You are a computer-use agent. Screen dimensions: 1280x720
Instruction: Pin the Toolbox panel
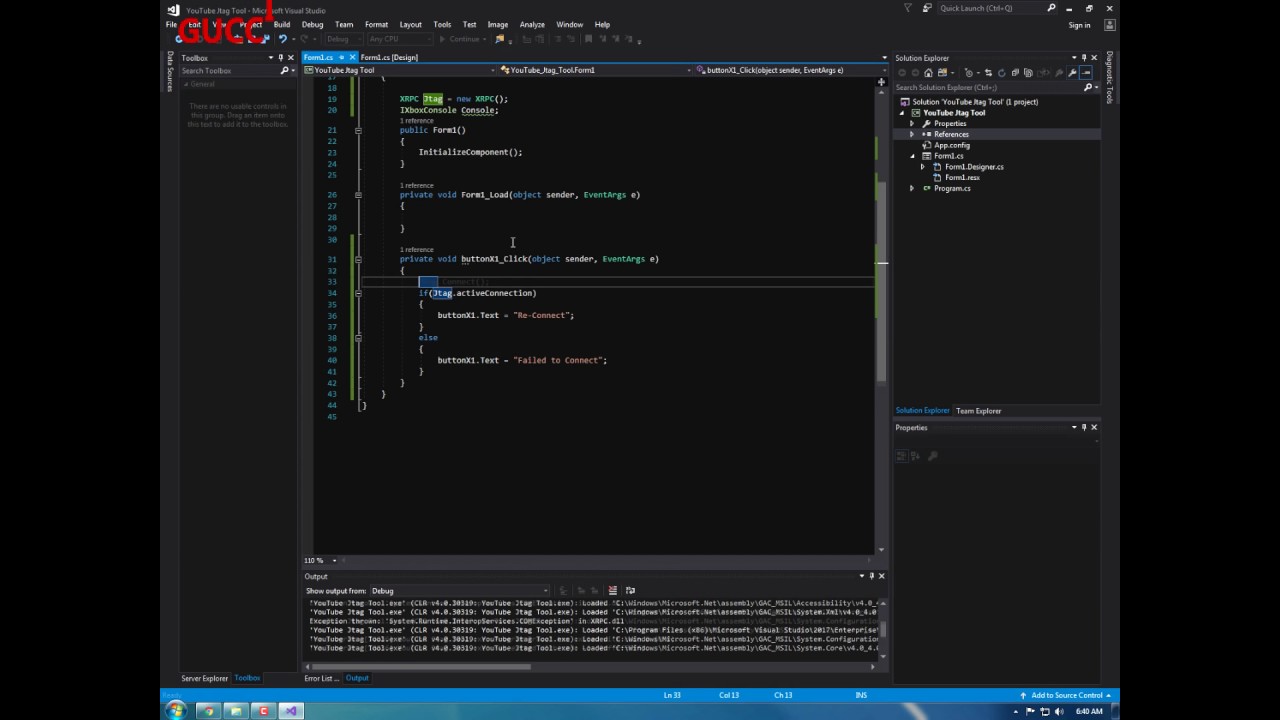pyautogui.click(x=281, y=58)
